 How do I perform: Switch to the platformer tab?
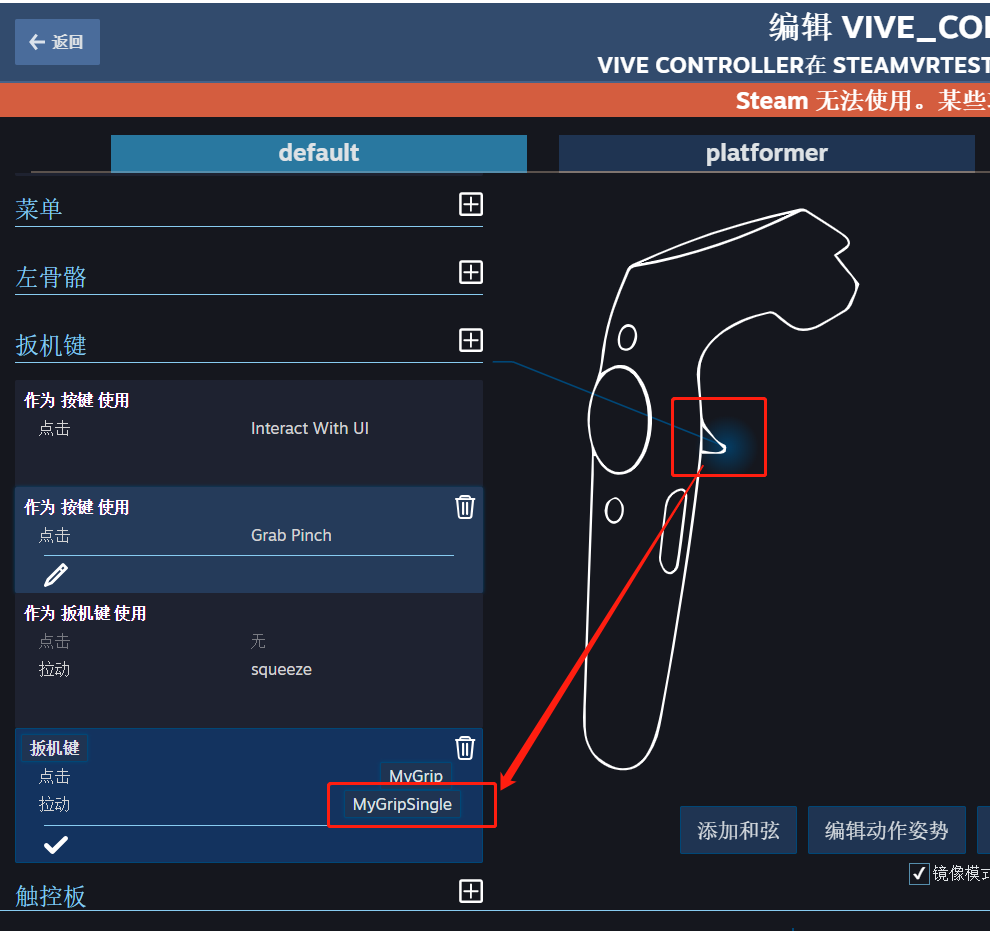click(766, 153)
